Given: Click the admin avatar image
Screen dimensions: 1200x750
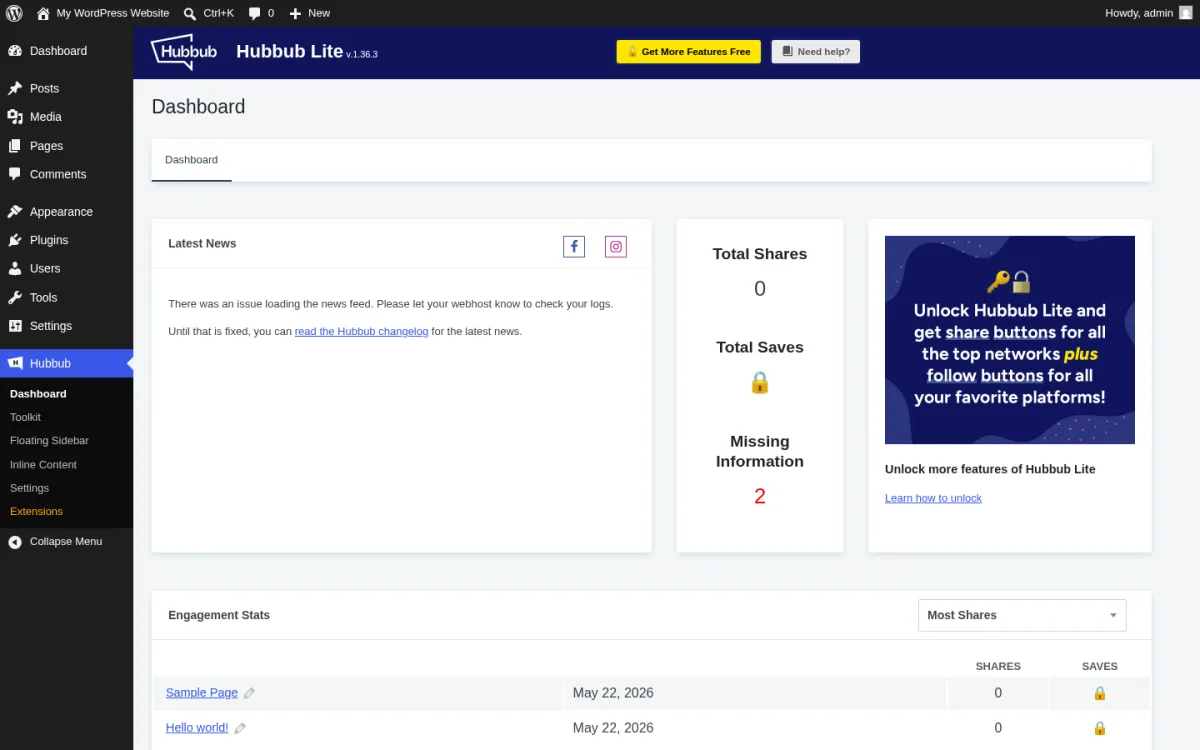Looking at the screenshot, I should point(1186,13).
